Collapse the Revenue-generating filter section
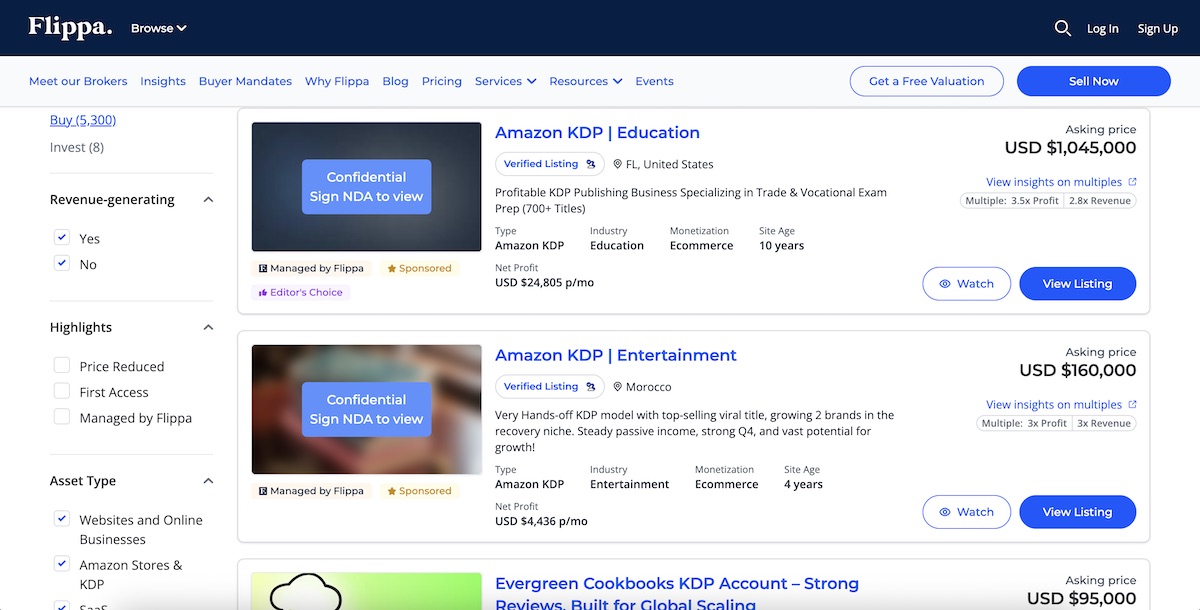Viewport: 1200px width, 610px height. coord(208,200)
